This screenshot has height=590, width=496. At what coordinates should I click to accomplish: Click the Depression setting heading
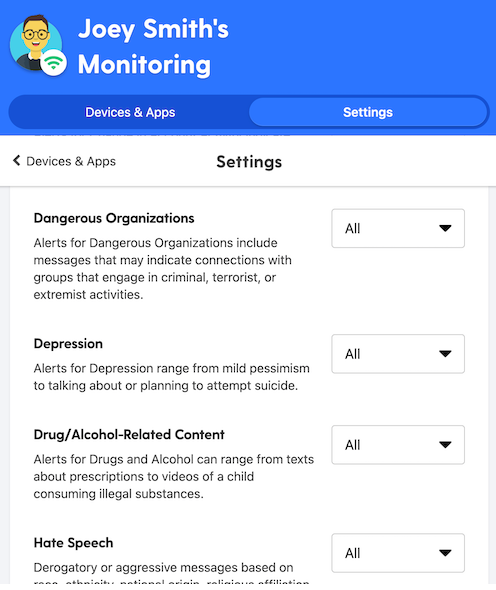pyautogui.click(x=68, y=344)
